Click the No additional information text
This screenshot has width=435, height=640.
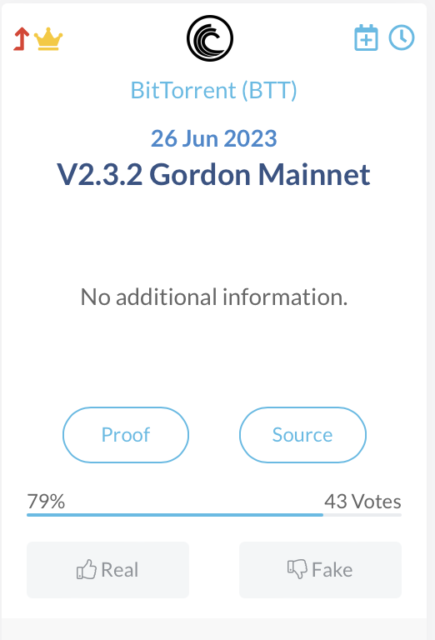pos(214,297)
